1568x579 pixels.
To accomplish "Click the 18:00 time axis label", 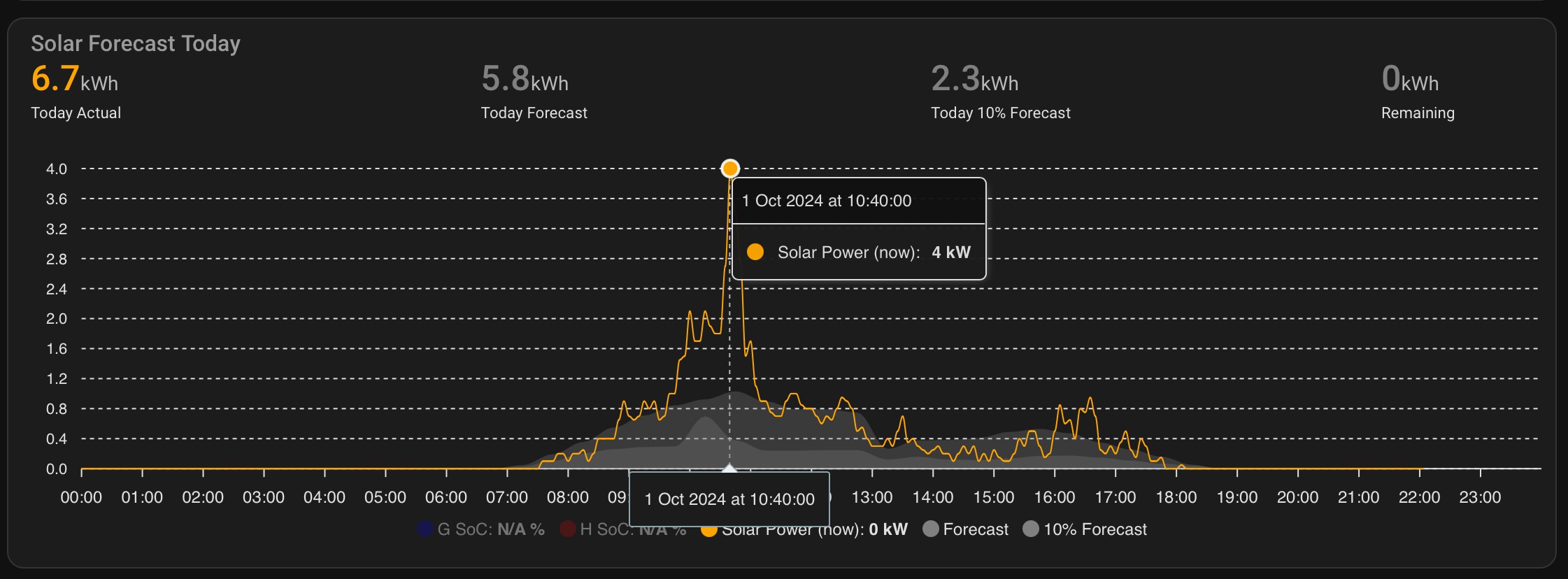I will coord(1176,497).
